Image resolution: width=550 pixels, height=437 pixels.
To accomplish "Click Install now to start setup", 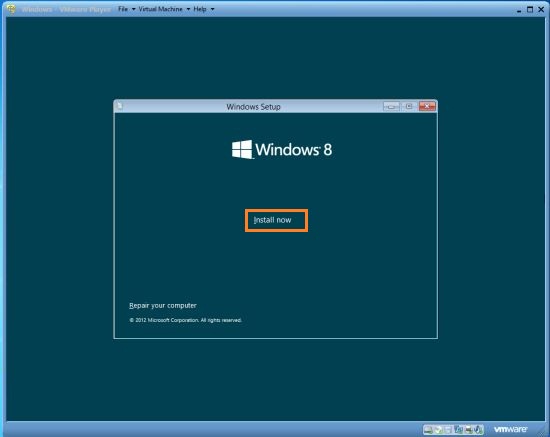I will pos(276,221).
